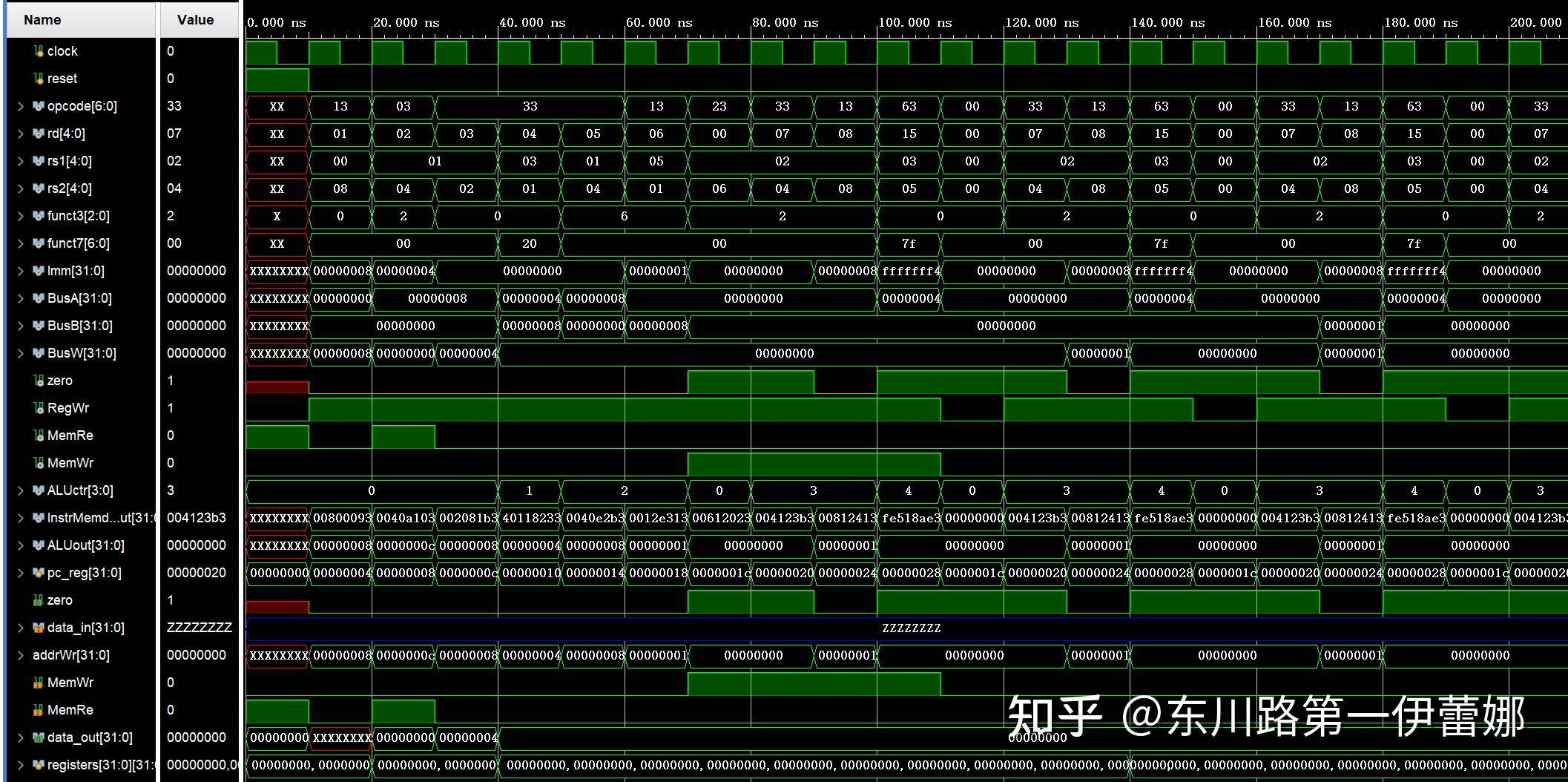Expand the Imm[31:0] bus

(x=21, y=271)
